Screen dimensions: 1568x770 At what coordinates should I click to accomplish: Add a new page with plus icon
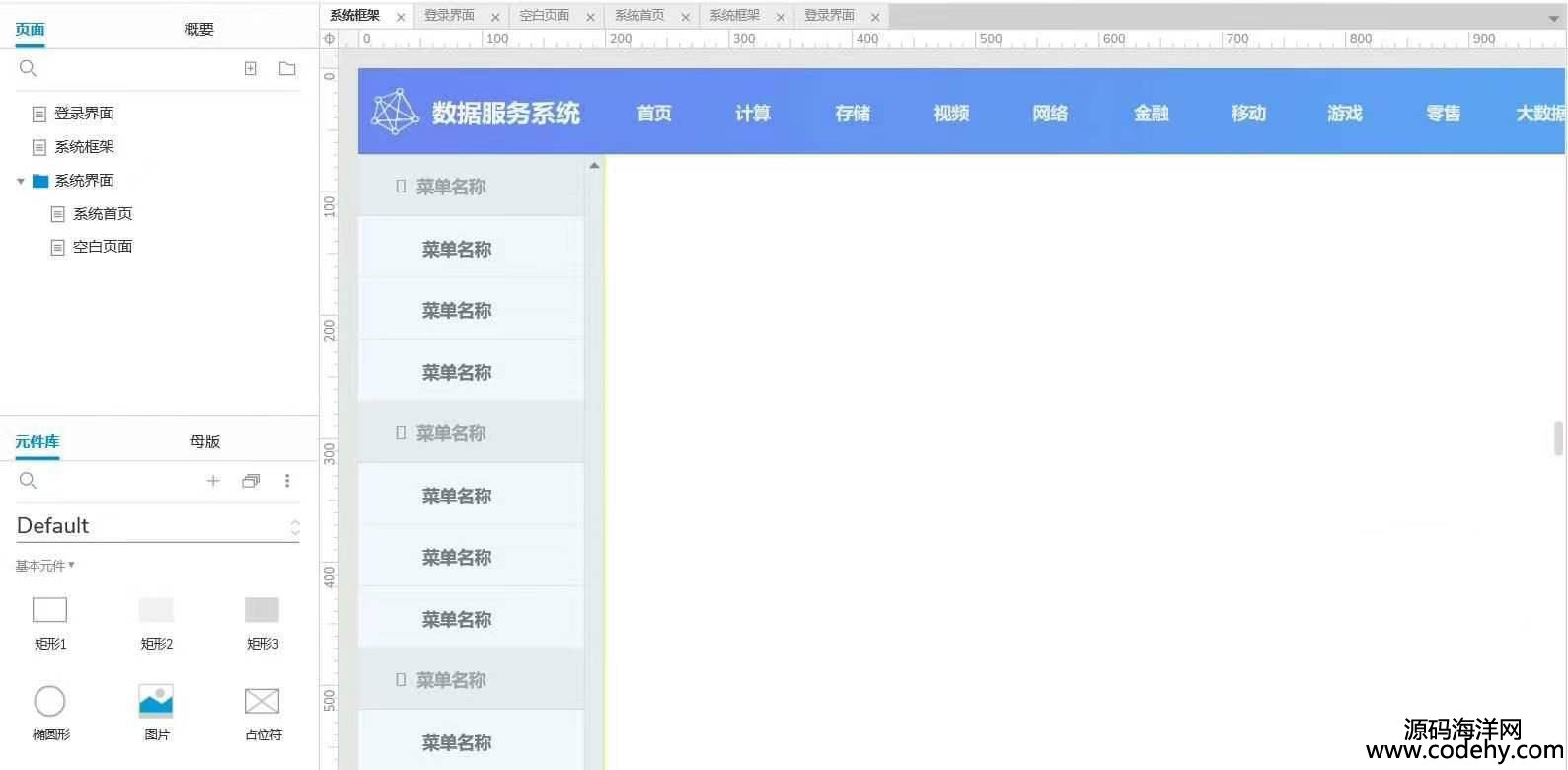251,68
